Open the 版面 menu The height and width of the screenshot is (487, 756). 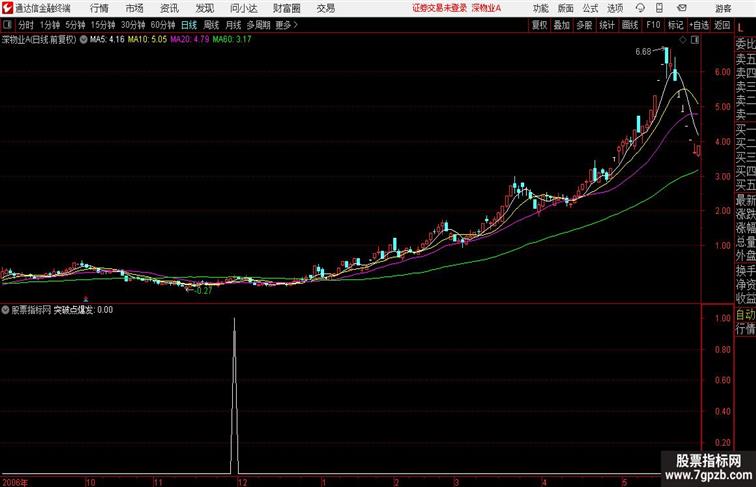(x=565, y=8)
